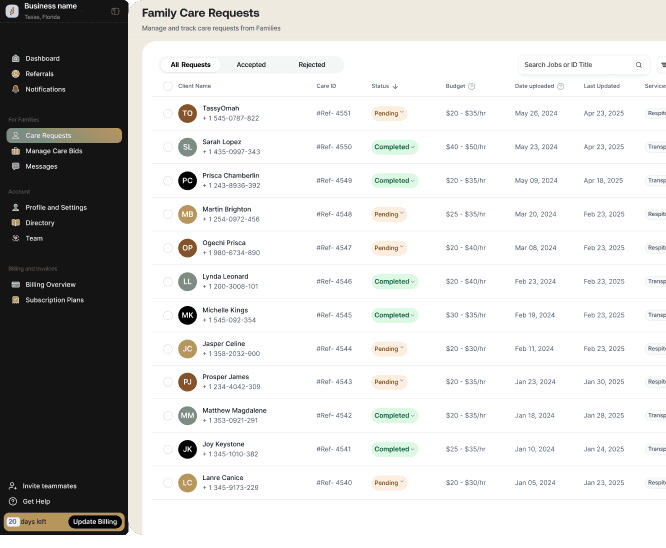The image size is (666, 548).
Task: Select Ogechi Prisca row checkbox
Action: [168, 248]
